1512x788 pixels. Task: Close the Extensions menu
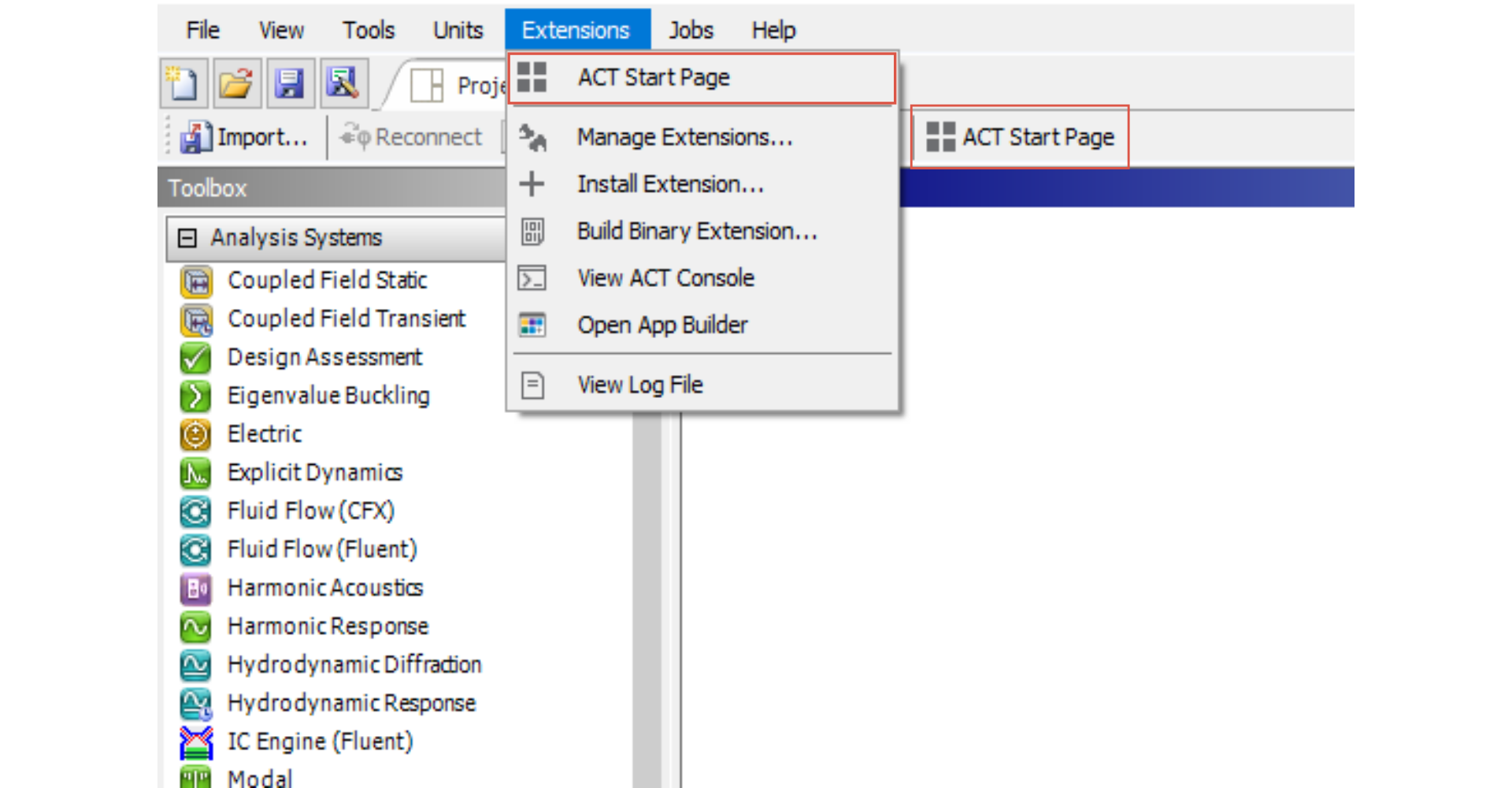coord(576,30)
